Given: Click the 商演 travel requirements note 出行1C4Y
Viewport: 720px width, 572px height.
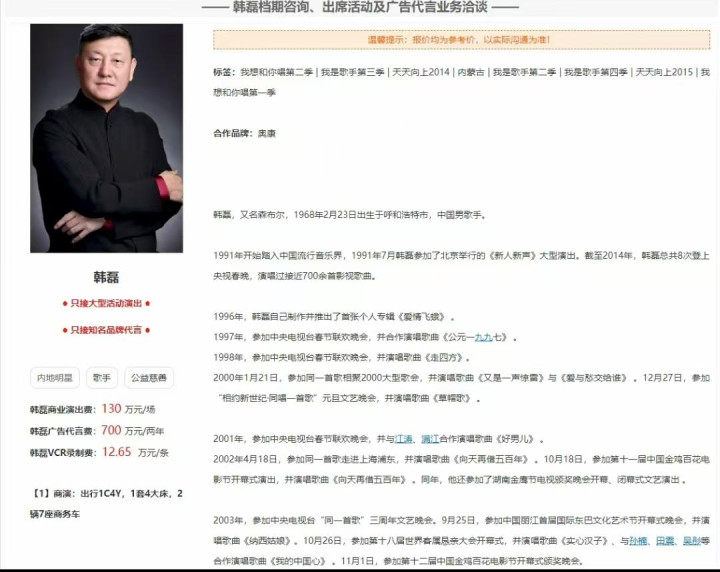Looking at the screenshot, I should [x=107, y=504].
